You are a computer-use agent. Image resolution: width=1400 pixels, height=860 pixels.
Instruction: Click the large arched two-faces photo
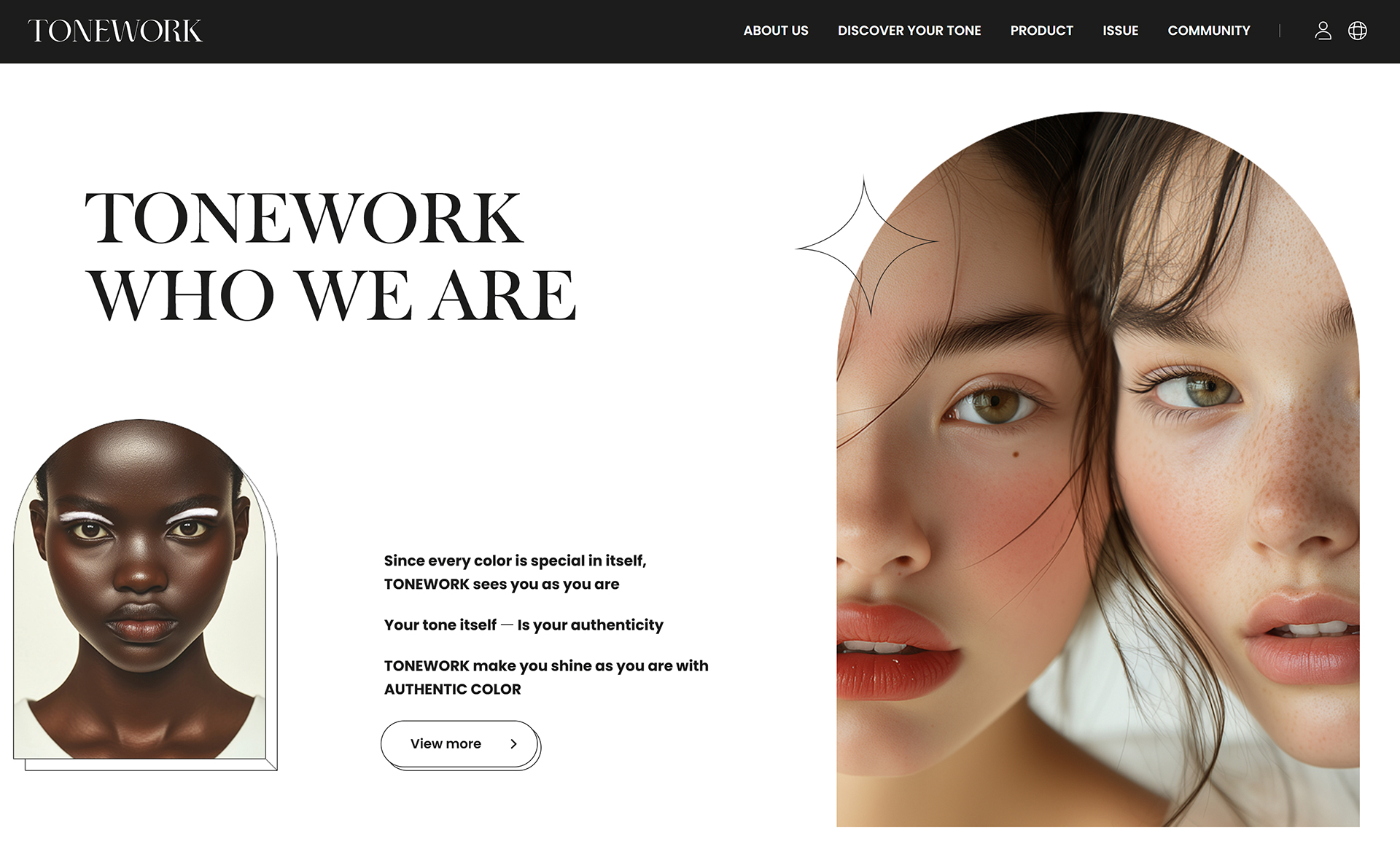(1097, 469)
